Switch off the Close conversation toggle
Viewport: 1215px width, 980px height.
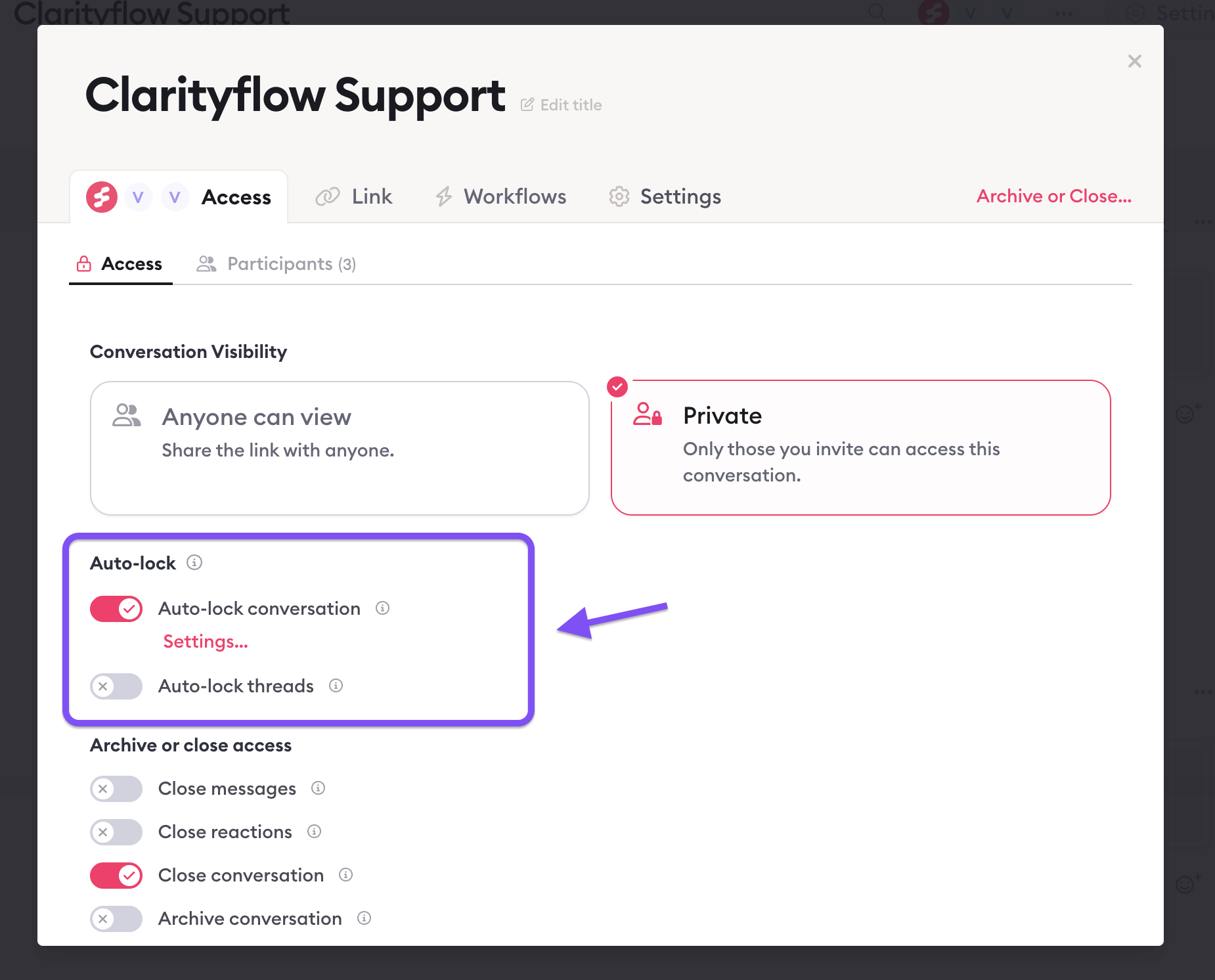coord(116,876)
